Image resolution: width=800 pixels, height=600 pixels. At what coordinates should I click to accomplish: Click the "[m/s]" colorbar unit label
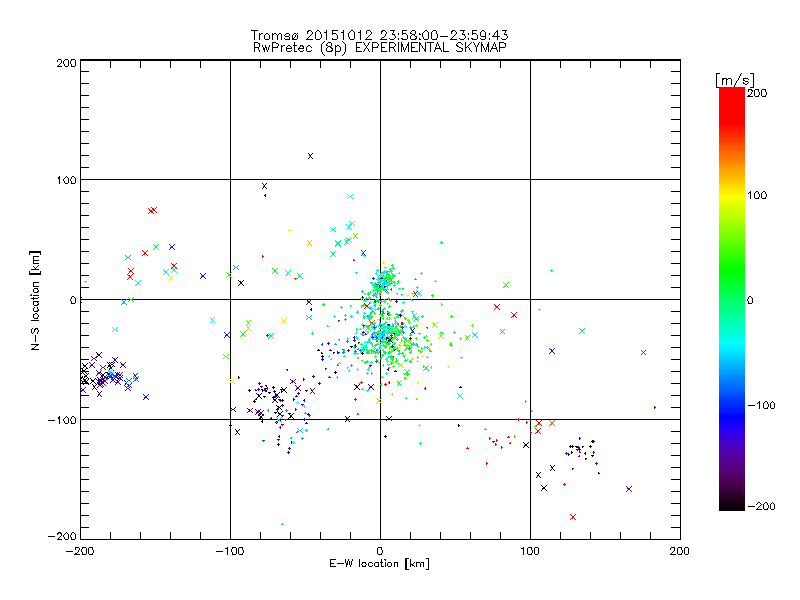point(734,80)
